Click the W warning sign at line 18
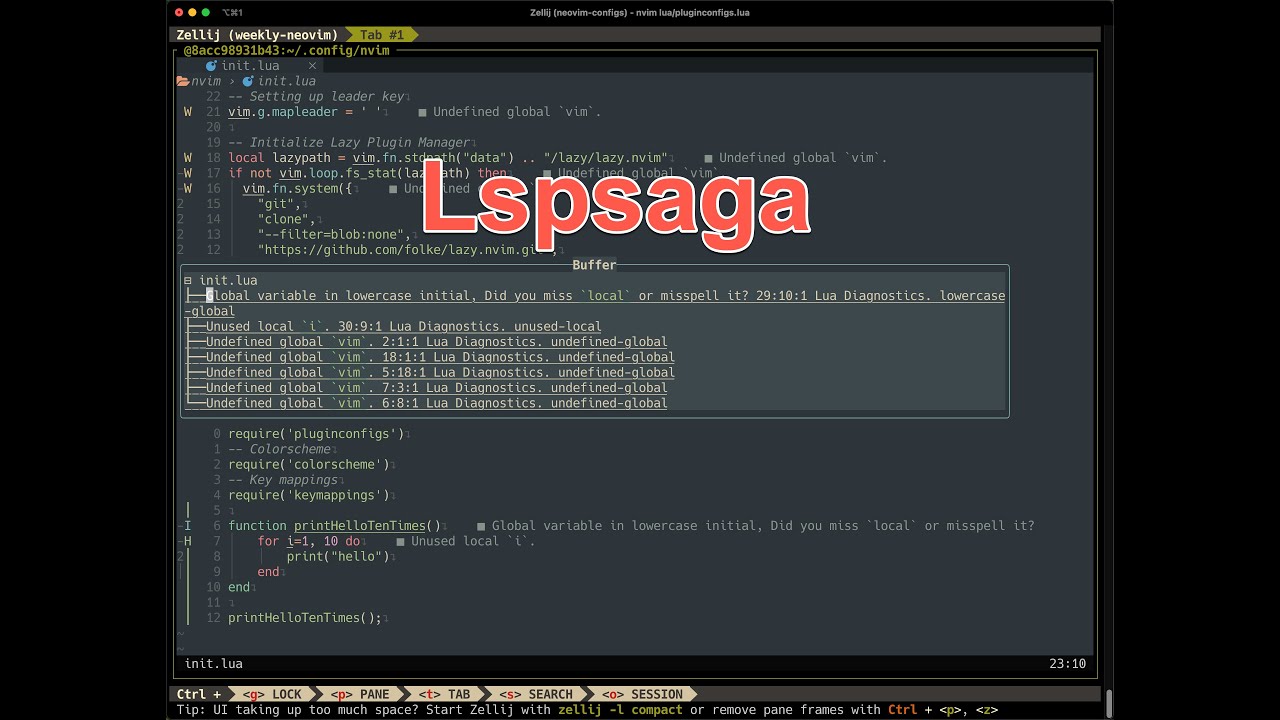This screenshot has height=720, width=1280. [188, 158]
